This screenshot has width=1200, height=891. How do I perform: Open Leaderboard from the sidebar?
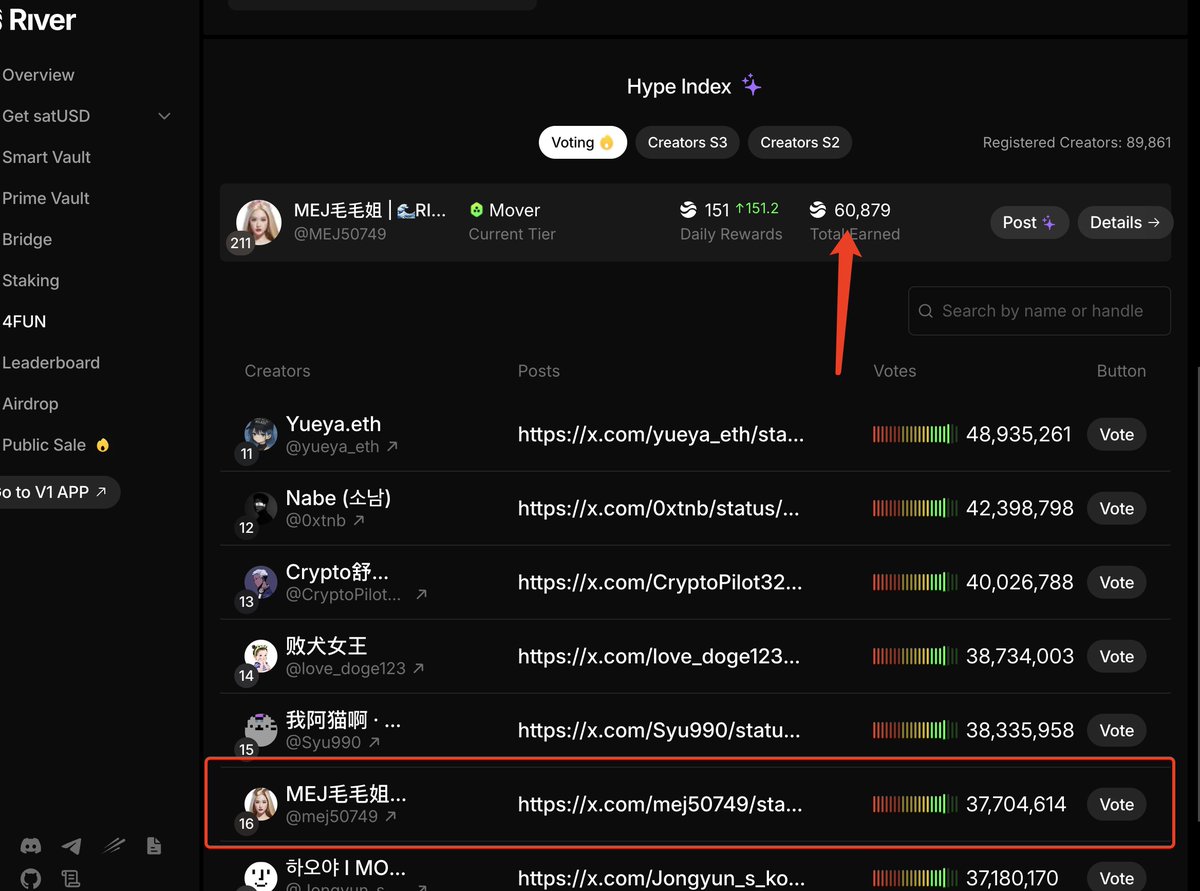click(51, 363)
